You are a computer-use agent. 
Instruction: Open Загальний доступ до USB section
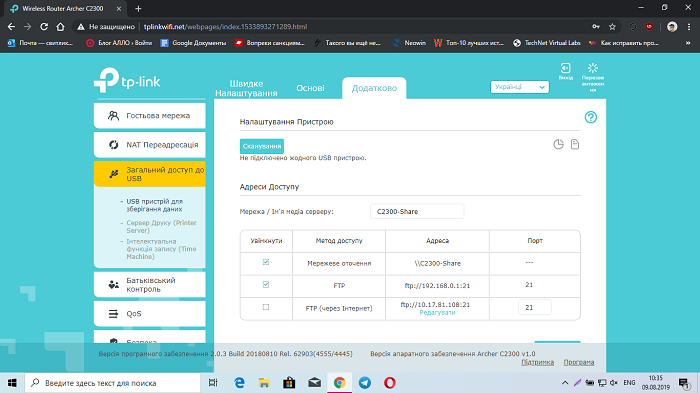[x=150, y=174]
